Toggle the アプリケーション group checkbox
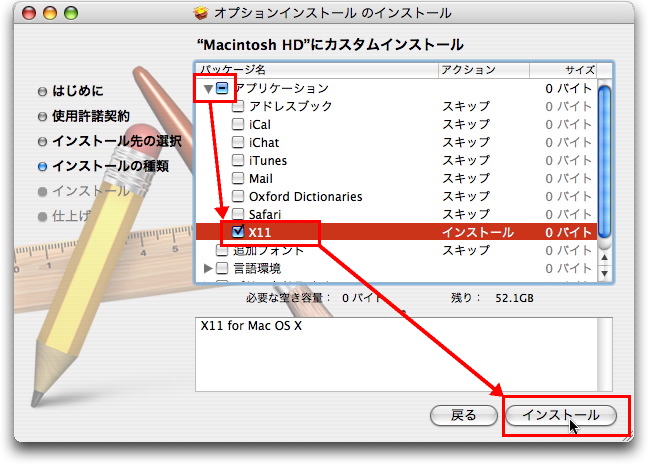 (x=222, y=88)
